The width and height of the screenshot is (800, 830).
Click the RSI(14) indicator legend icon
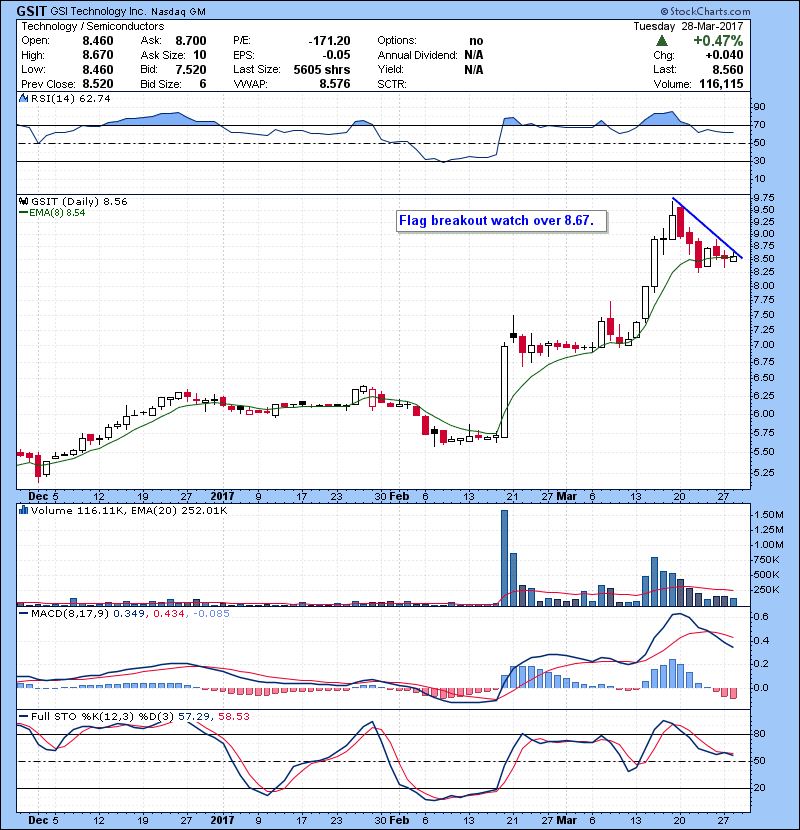pyautogui.click(x=24, y=98)
